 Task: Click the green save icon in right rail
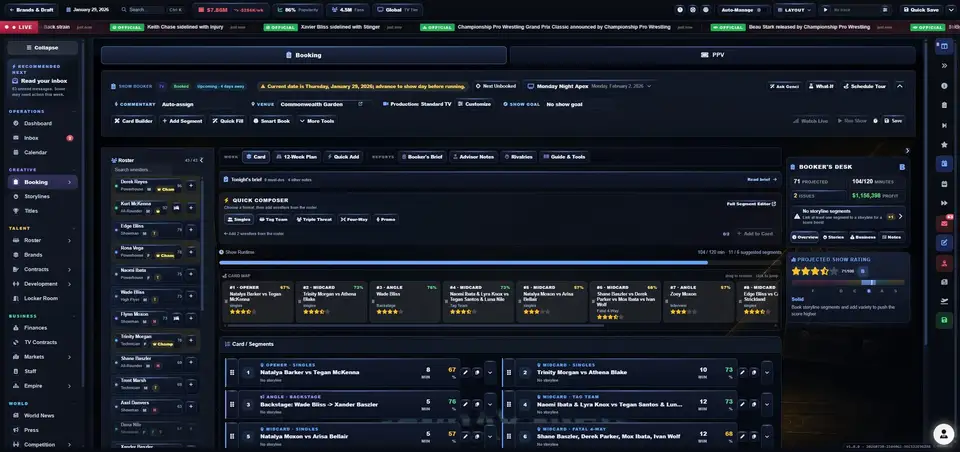coord(944,320)
